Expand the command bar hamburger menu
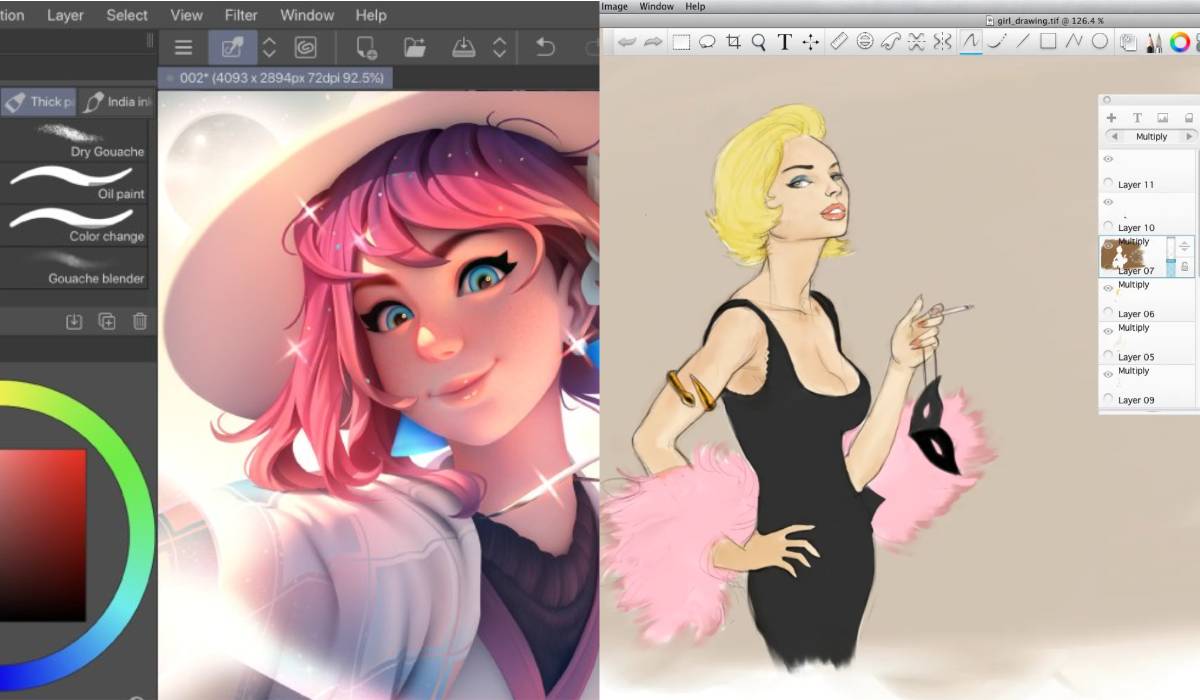Screen dimensions: 1200x700 tap(183, 47)
